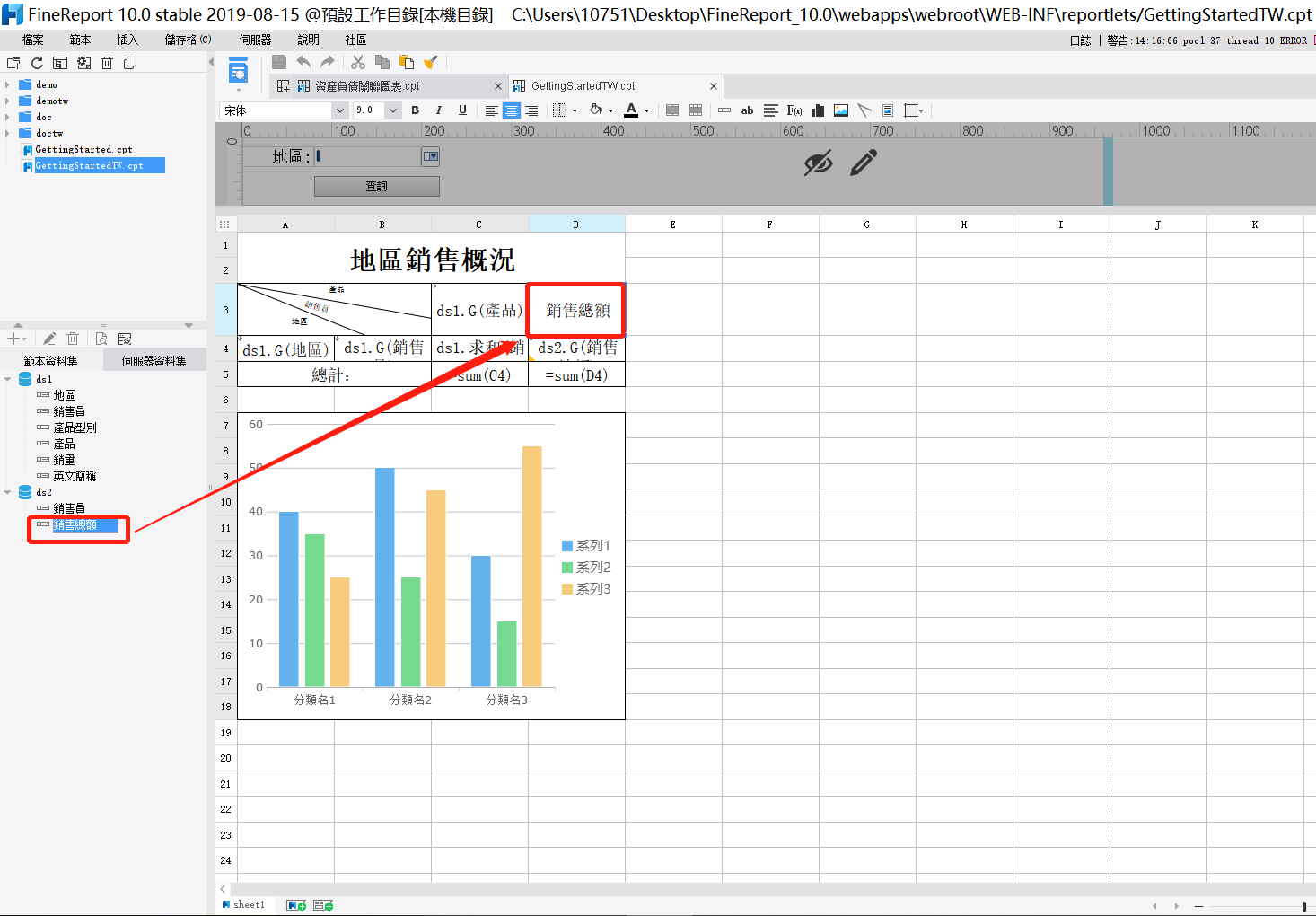Open the cell border style dropdown arrow
The height and width of the screenshot is (916, 1316).
tap(575, 111)
